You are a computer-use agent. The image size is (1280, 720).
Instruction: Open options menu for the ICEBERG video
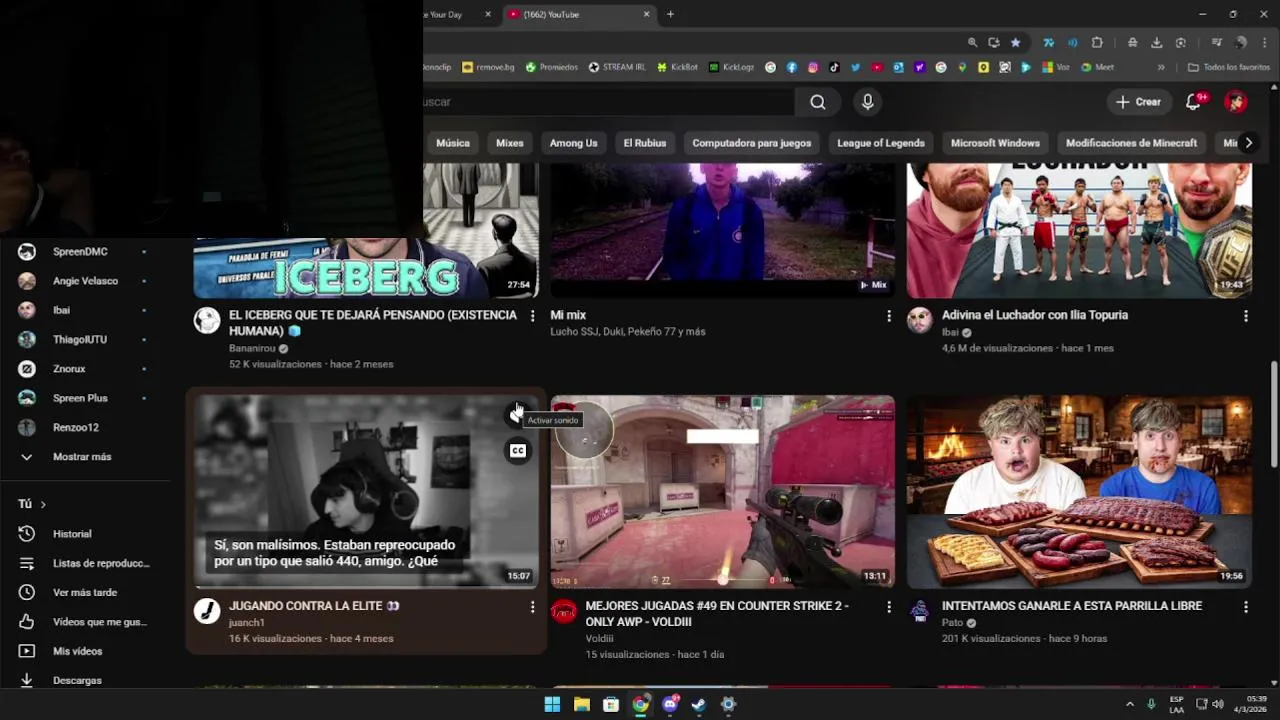[532, 316]
